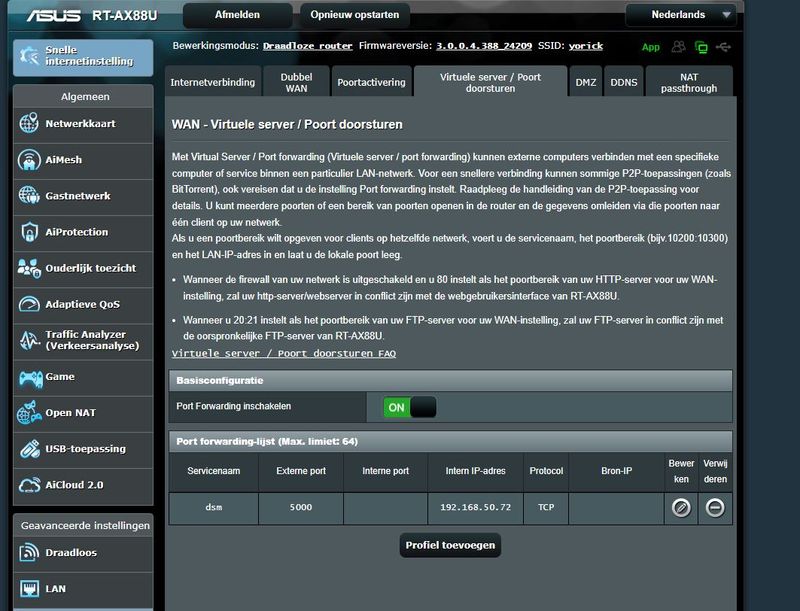Click the guest network users status icon
Screen dimensions: 800x611
click(678, 47)
